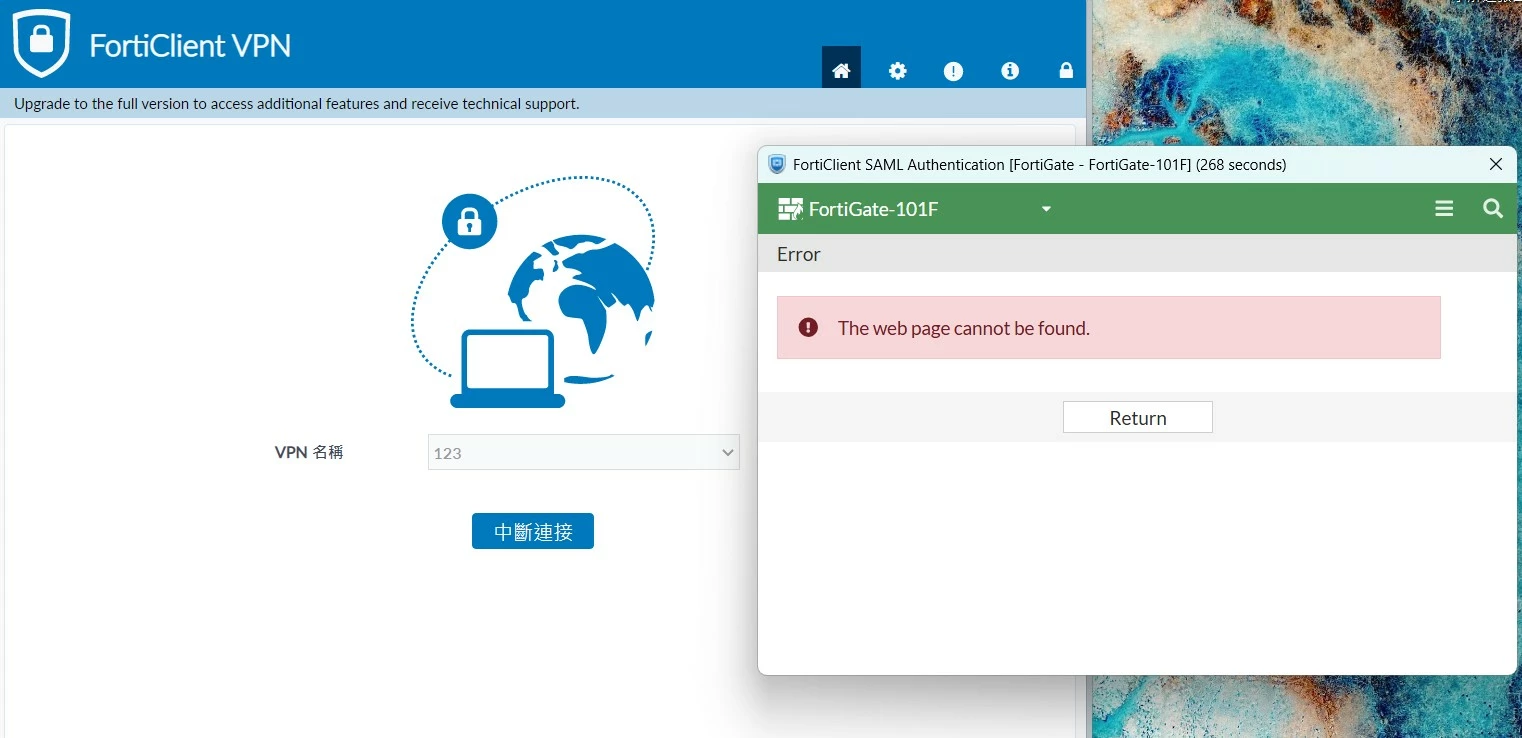Open the FortiGate hamburger menu
The width and height of the screenshot is (1522, 738).
coord(1444,208)
